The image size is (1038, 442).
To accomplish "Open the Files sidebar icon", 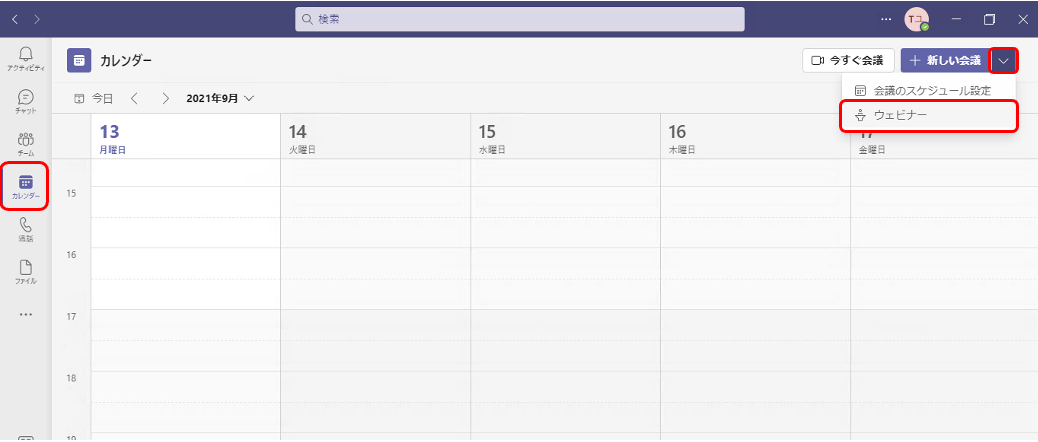I will [x=26, y=272].
